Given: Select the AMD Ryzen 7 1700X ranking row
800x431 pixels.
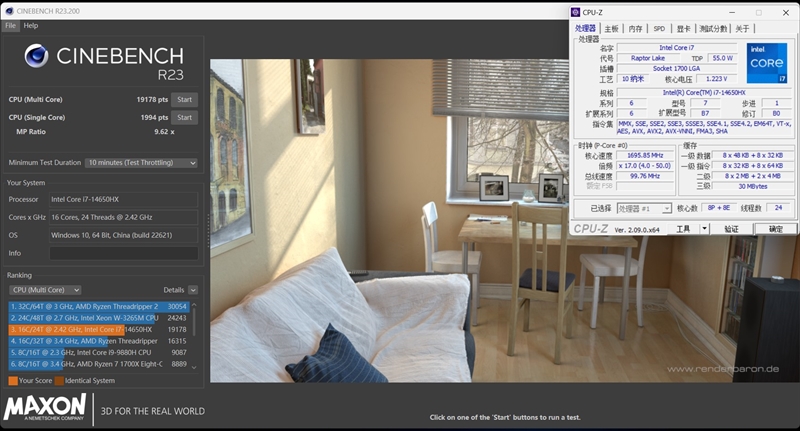Looking at the screenshot, I should point(99,364).
